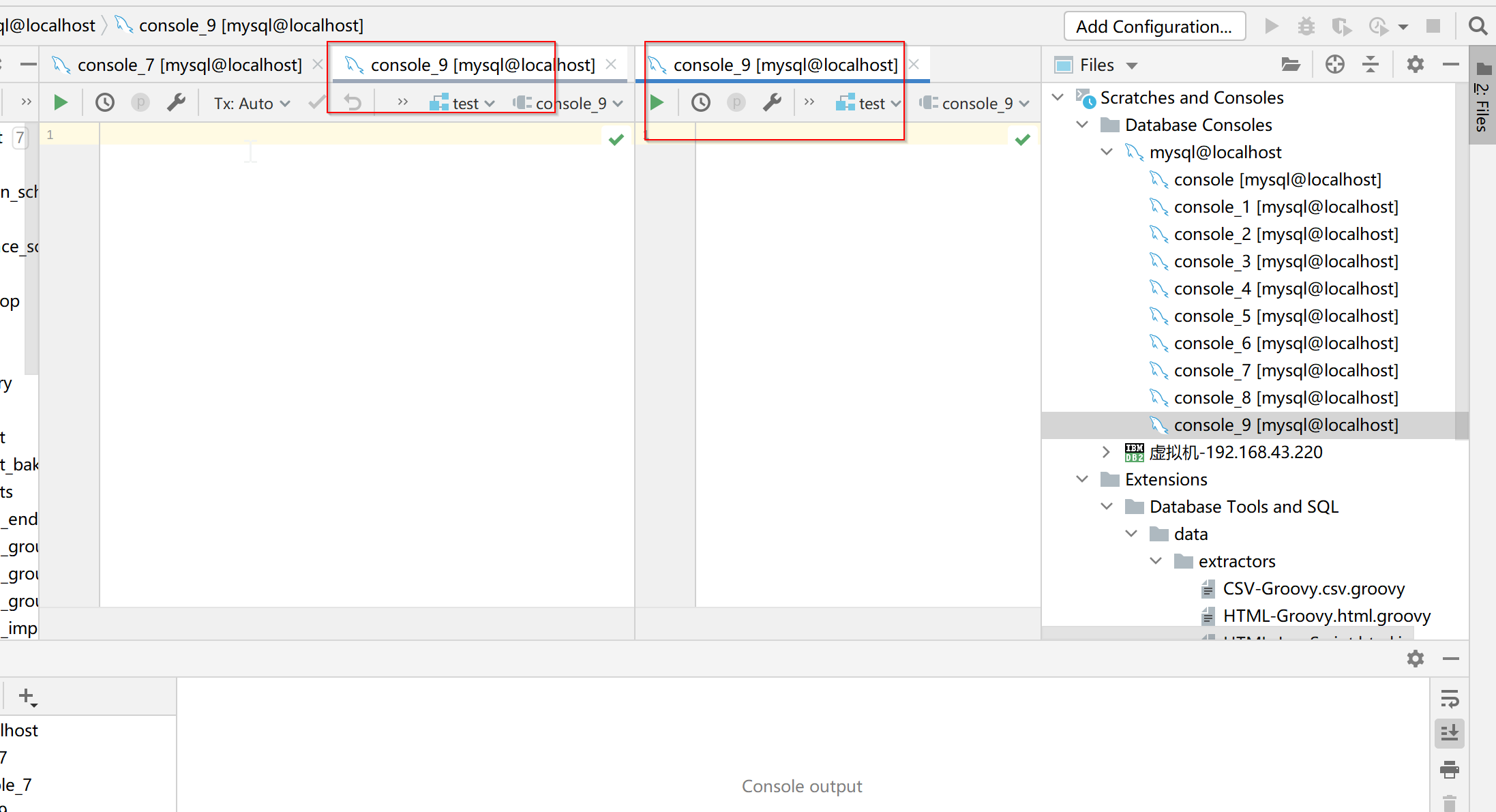Collapse the extractors folder
Image resolution: width=1496 pixels, height=812 pixels.
[x=1156, y=561]
